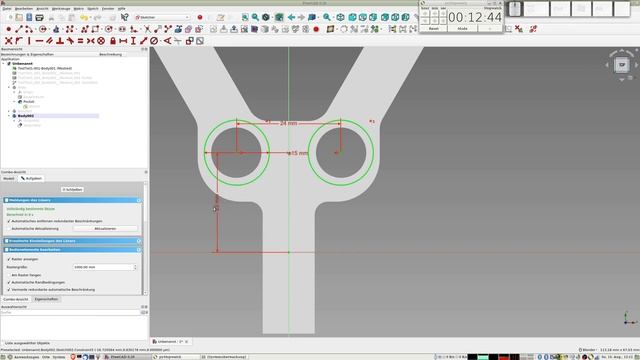
Task: Select the Create Circle sketch tool
Action: click(42, 29)
